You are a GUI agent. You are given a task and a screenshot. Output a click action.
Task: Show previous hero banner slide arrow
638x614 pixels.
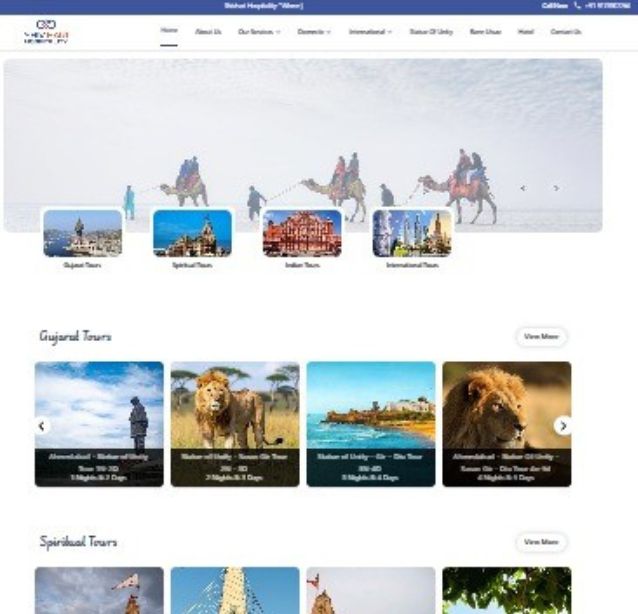click(523, 188)
